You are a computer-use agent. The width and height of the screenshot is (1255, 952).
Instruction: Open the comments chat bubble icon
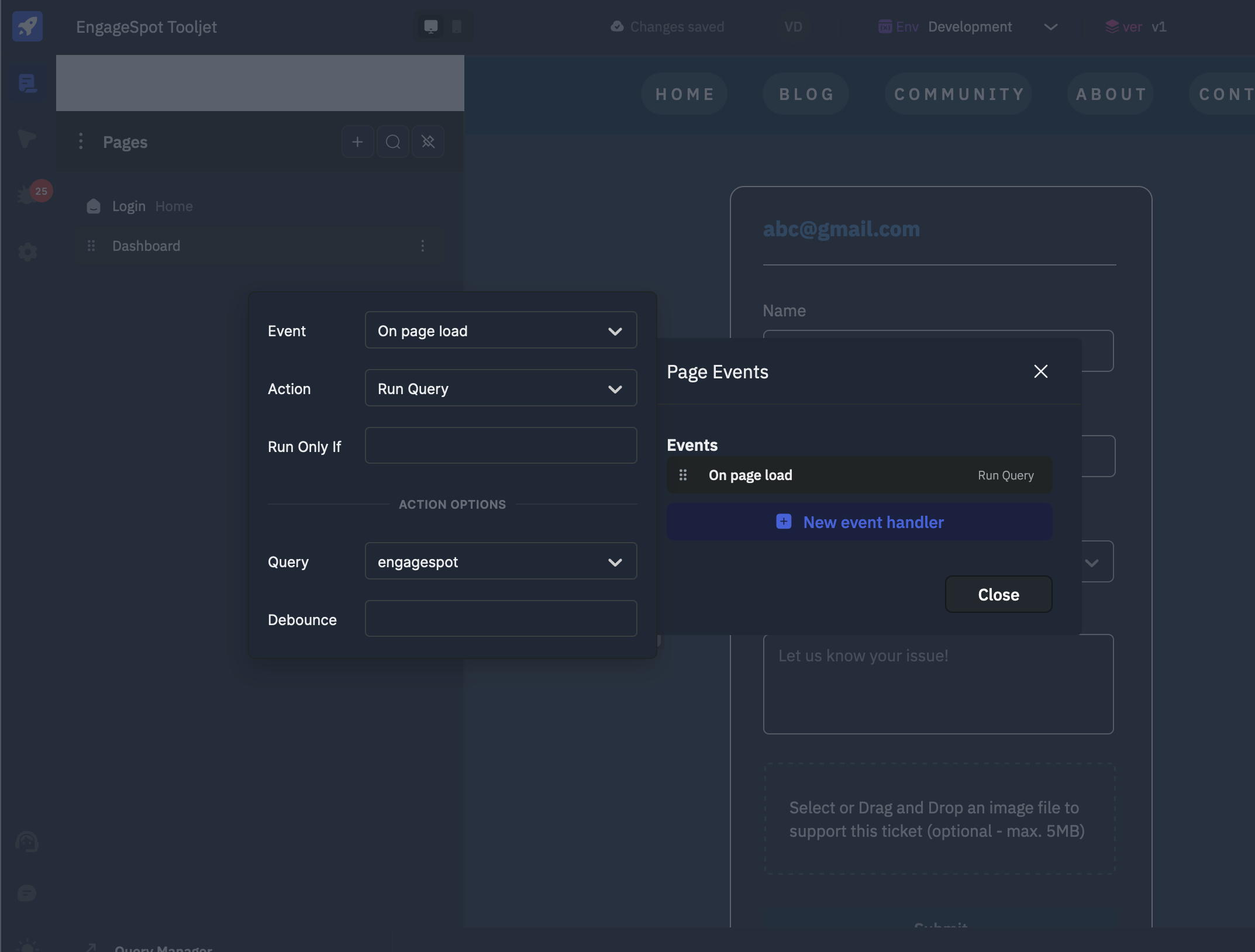click(27, 893)
